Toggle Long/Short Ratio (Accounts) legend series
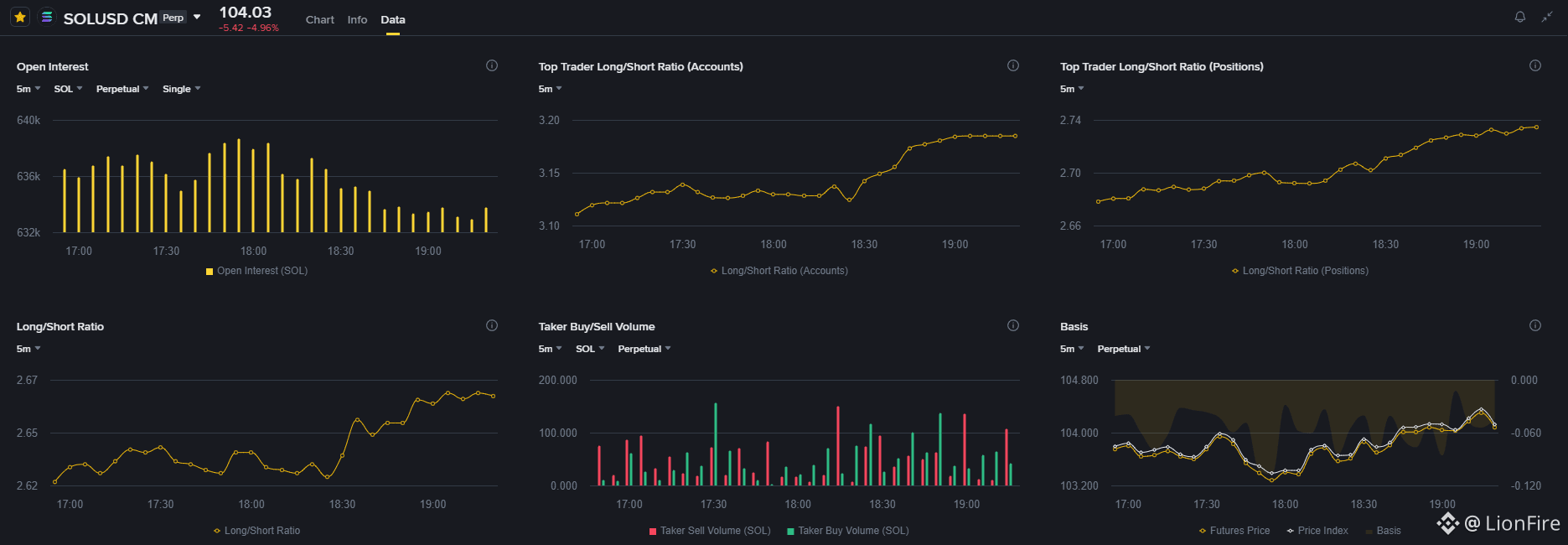This screenshot has width=1568, height=545. click(x=779, y=271)
